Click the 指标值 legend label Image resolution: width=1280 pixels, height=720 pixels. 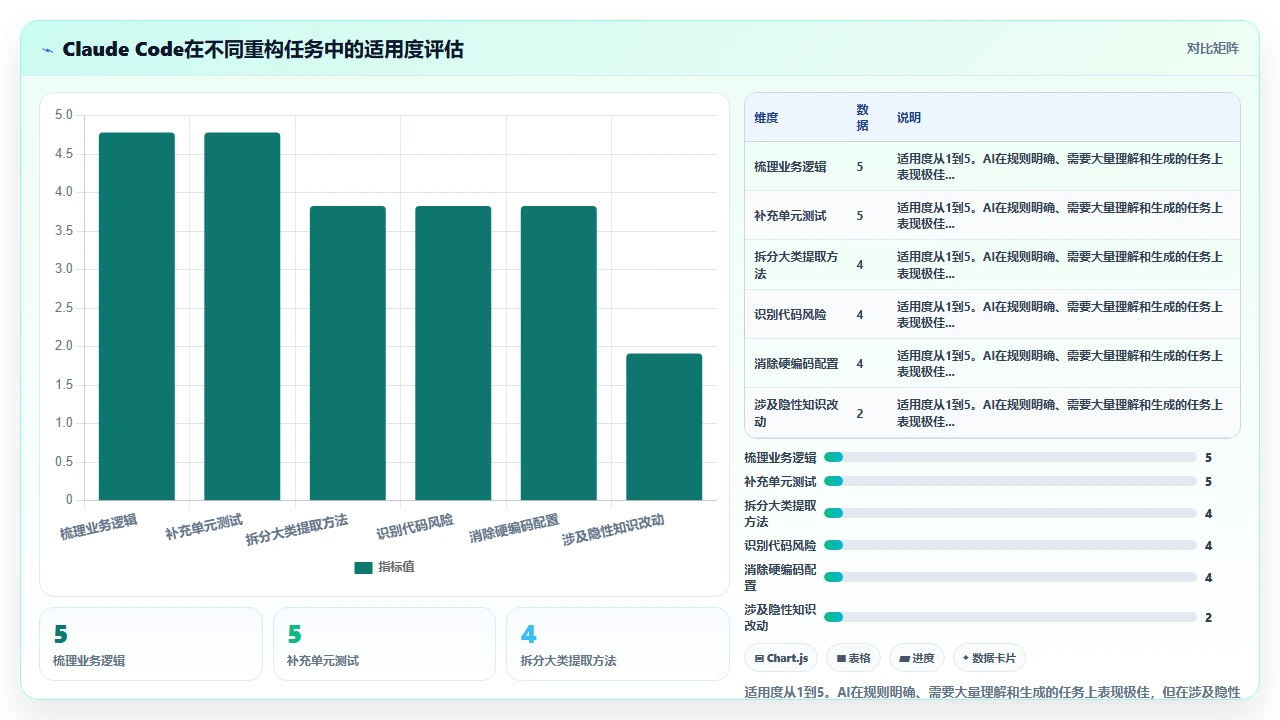[396, 567]
